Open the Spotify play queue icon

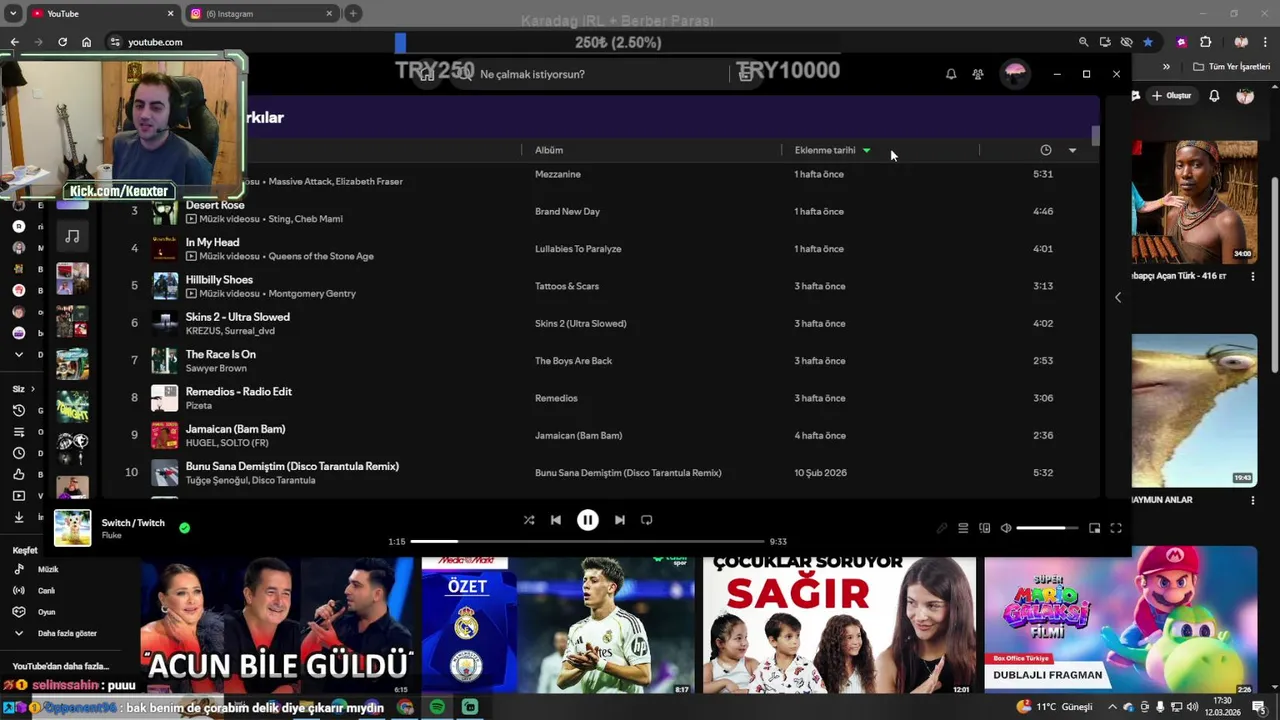click(963, 528)
